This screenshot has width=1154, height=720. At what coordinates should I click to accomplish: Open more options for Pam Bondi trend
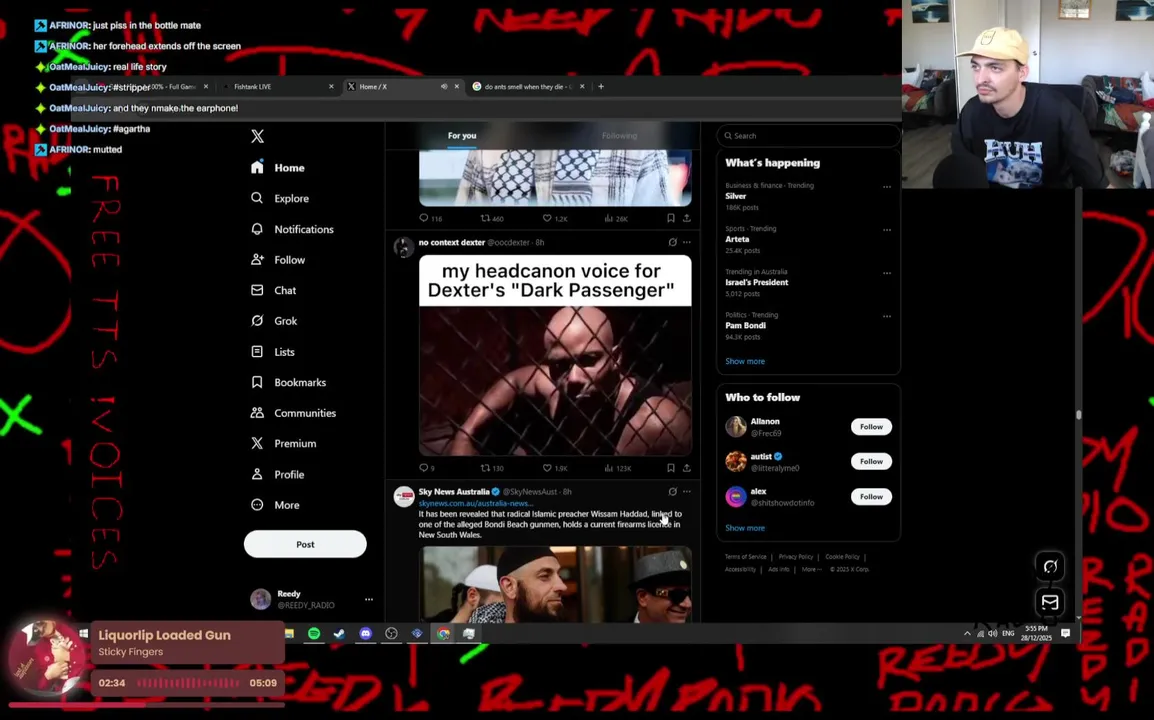click(887, 317)
